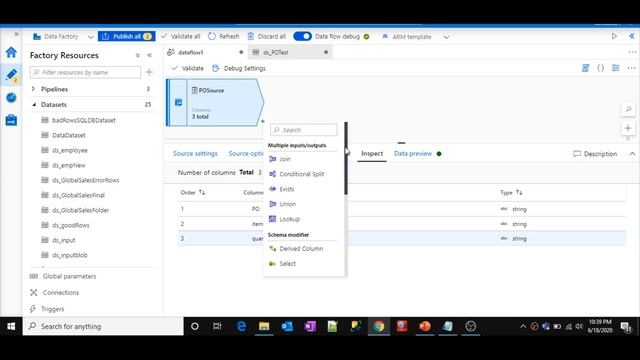Click the Filter resources by name field
Image resolution: width=640 pixels, height=360 pixels.
tap(85, 72)
